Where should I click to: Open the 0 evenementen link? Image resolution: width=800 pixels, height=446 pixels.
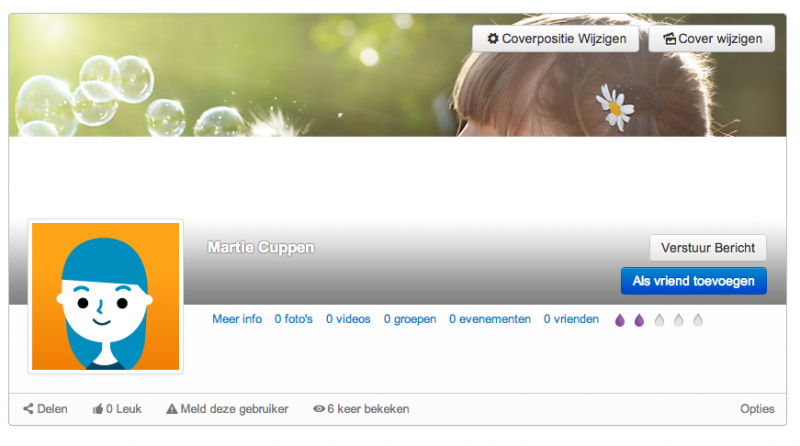point(490,319)
